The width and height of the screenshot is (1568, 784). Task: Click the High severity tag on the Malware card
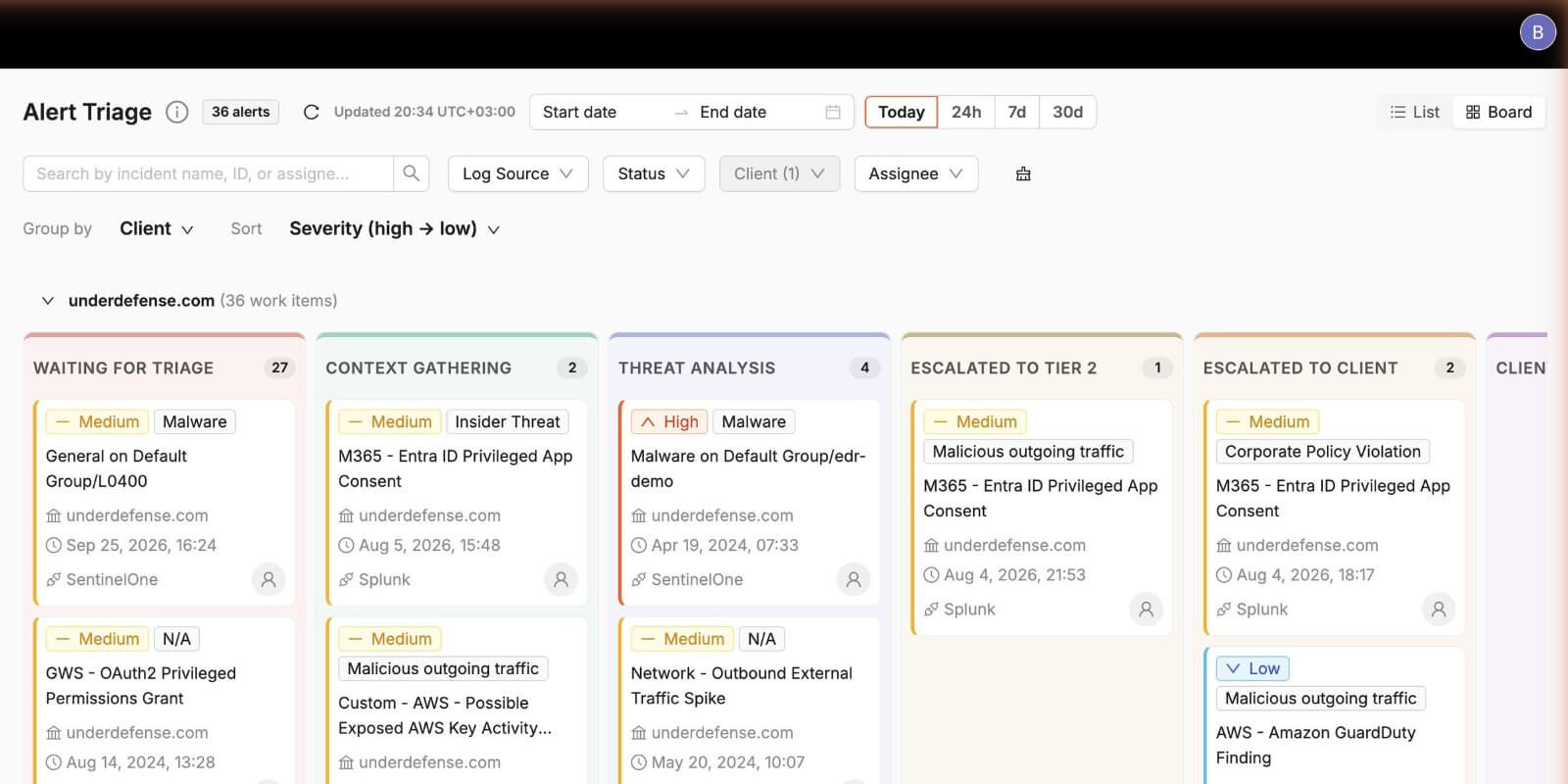coord(669,421)
